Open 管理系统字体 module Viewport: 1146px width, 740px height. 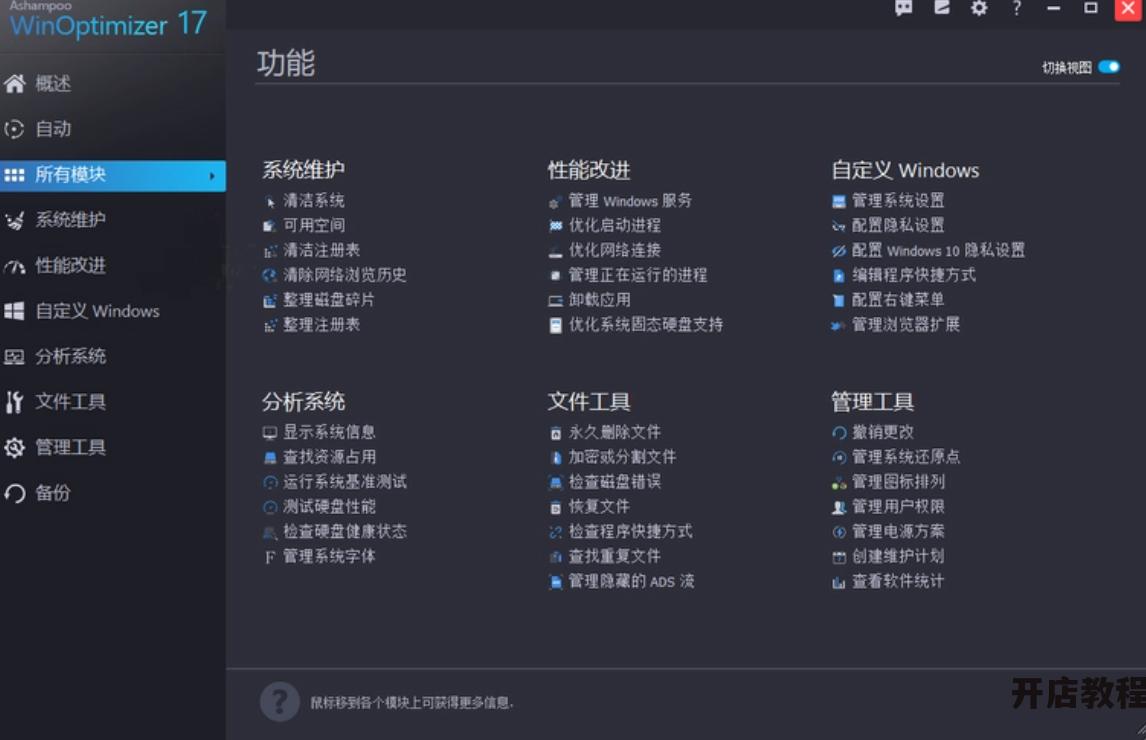[x=330, y=556]
